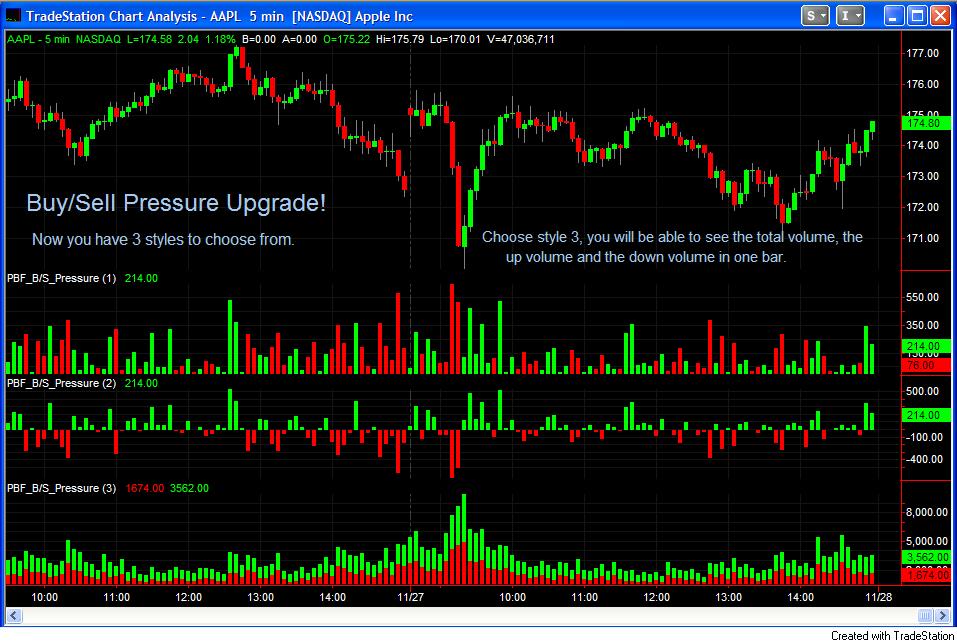The width and height of the screenshot is (957, 642).
Task: Click the scroll-left arrow of horizontal scrollbar
Action: (x=13, y=616)
